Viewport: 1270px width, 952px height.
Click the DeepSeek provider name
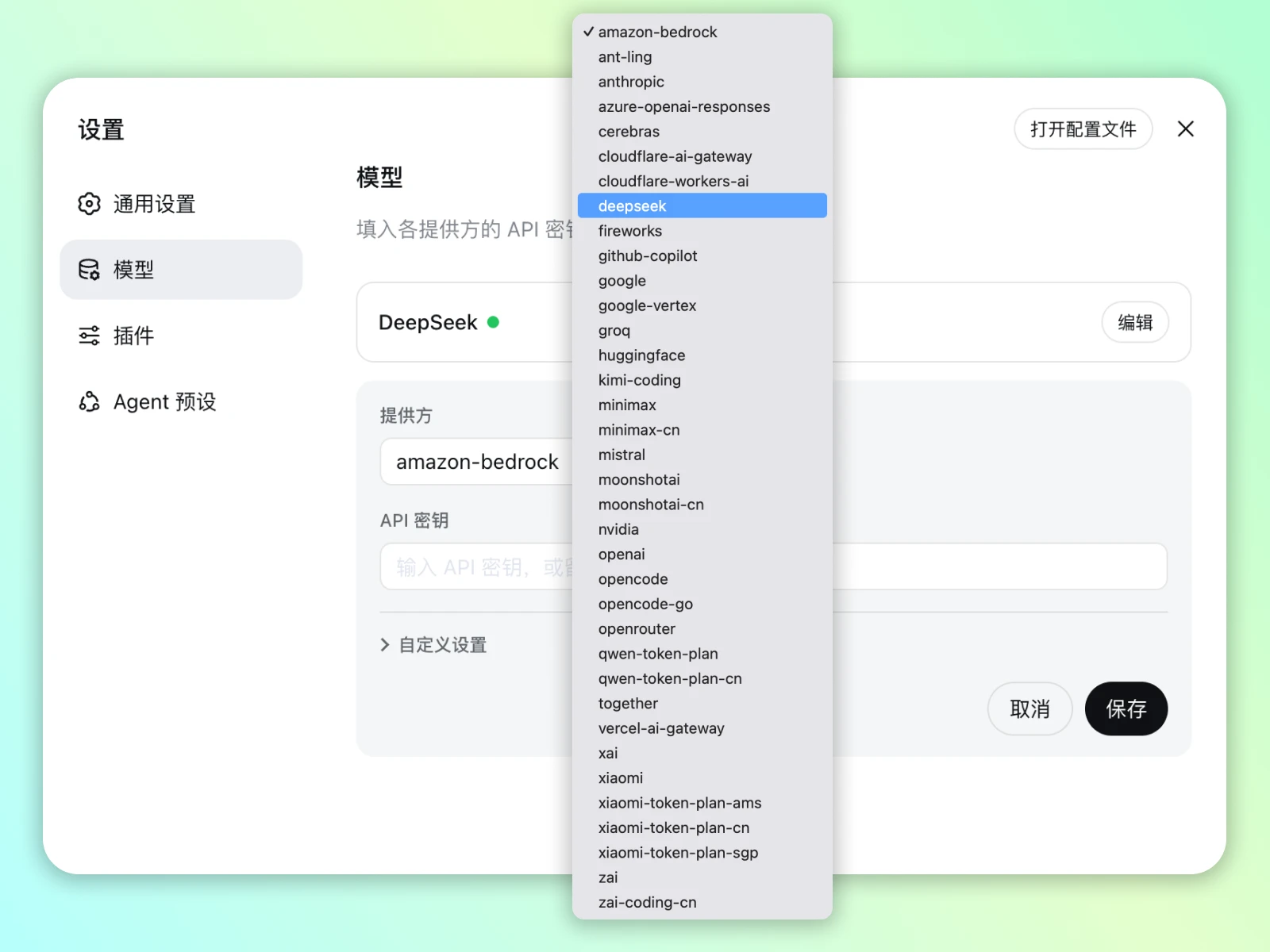(428, 322)
